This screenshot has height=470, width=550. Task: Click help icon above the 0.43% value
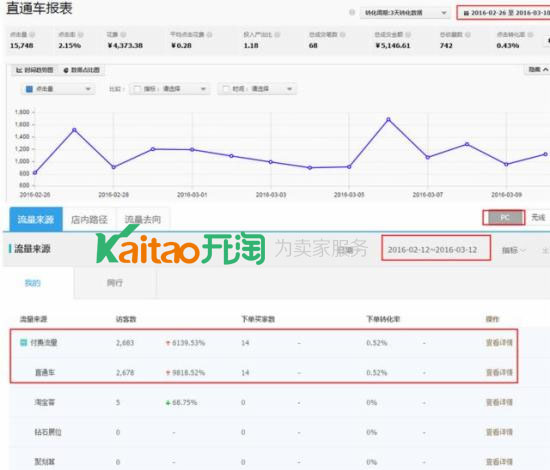click(x=530, y=34)
